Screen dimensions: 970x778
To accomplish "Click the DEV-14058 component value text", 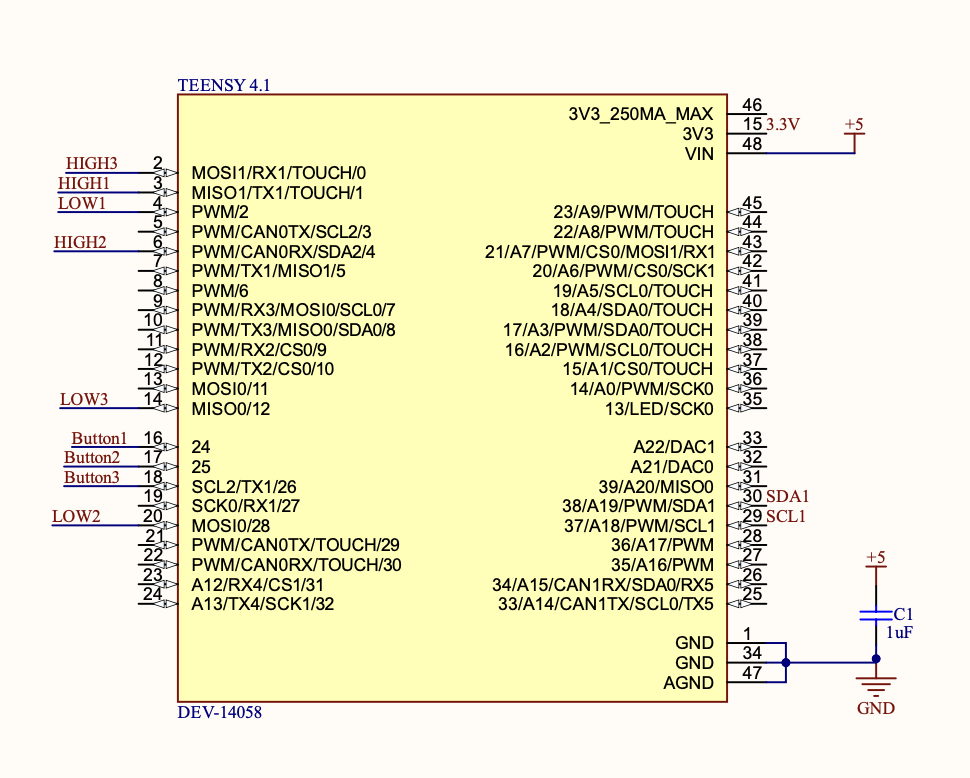I will click(x=220, y=712).
